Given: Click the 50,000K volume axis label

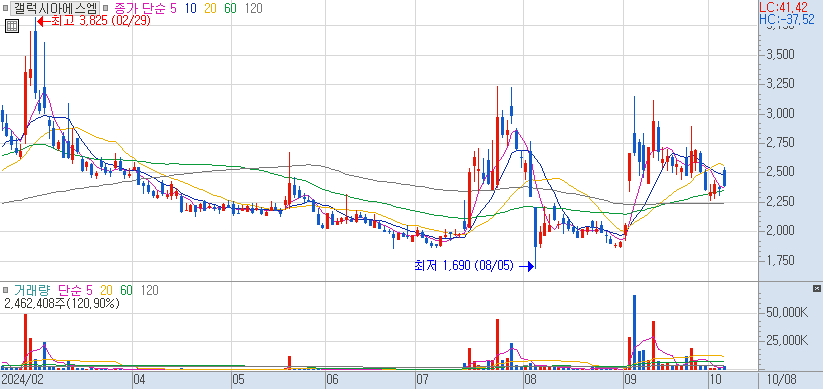Looking at the screenshot, I should pos(788,313).
